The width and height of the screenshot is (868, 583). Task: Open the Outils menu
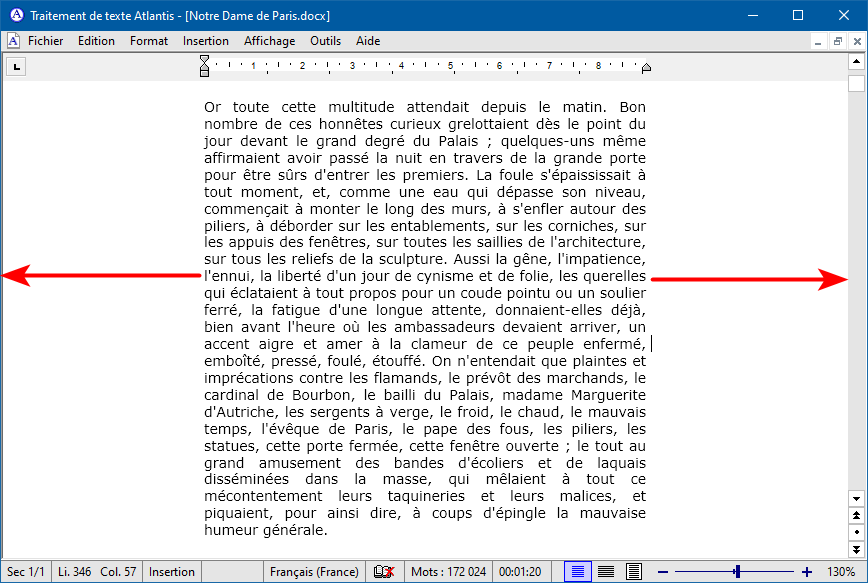coord(326,41)
